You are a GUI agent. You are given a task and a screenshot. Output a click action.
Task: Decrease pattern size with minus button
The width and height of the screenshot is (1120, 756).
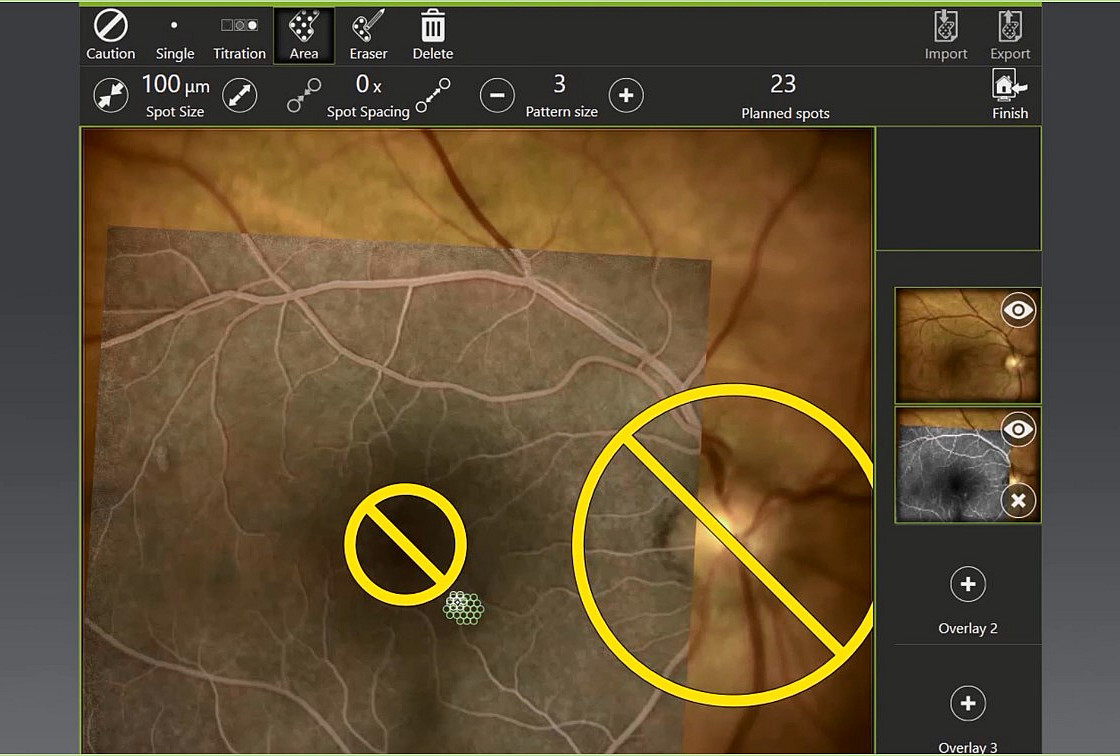pos(497,95)
